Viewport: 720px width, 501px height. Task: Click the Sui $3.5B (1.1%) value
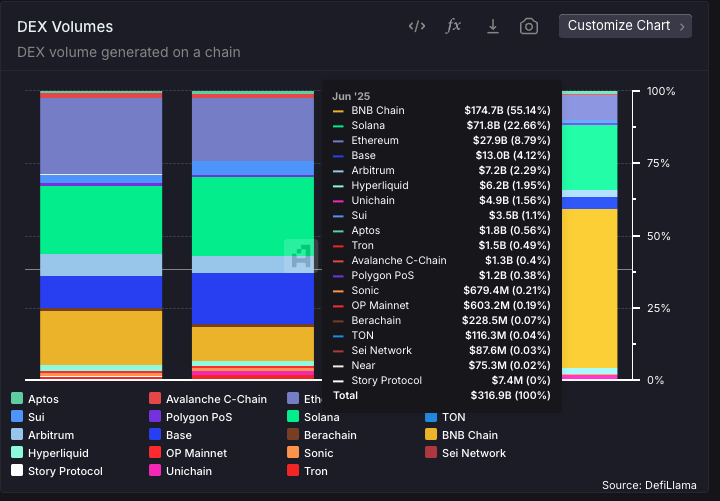[519, 215]
